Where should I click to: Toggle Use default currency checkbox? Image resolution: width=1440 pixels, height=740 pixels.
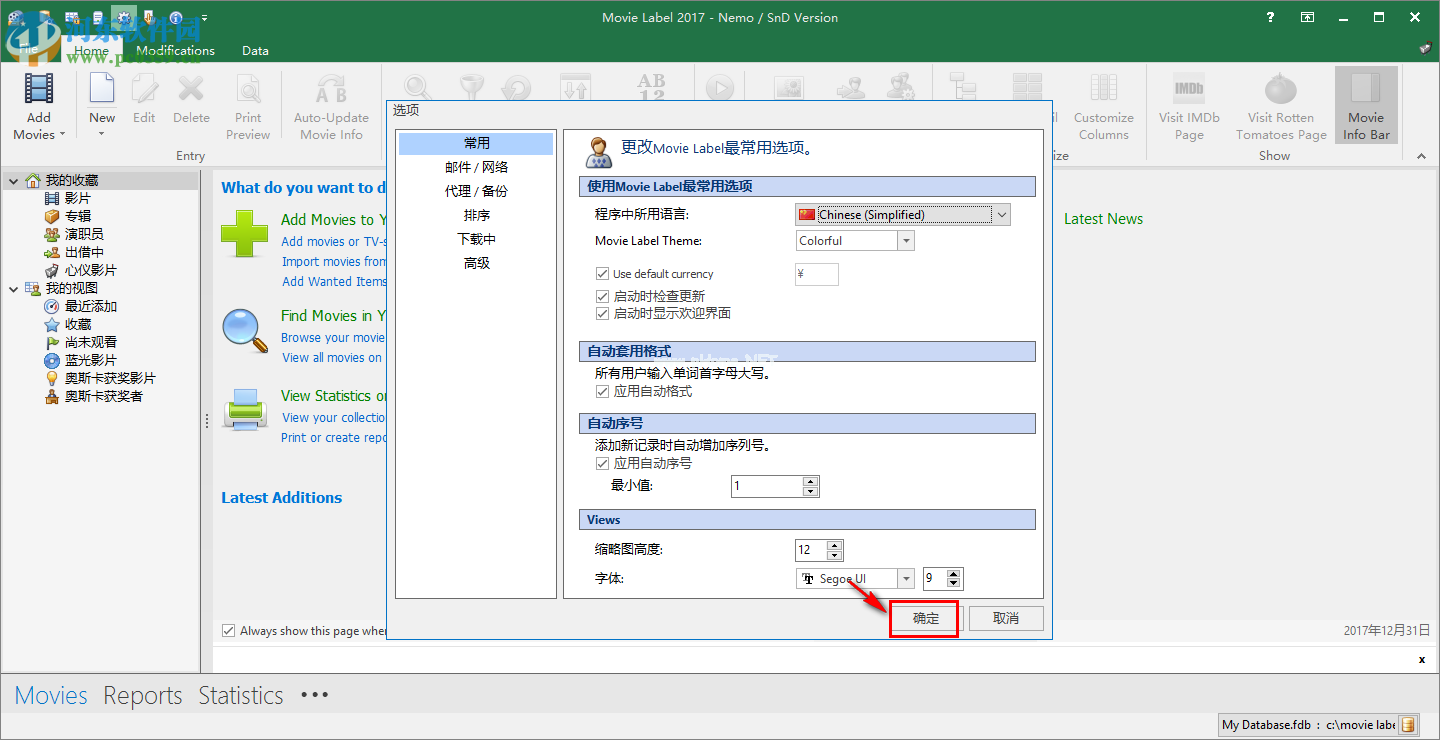[602, 274]
